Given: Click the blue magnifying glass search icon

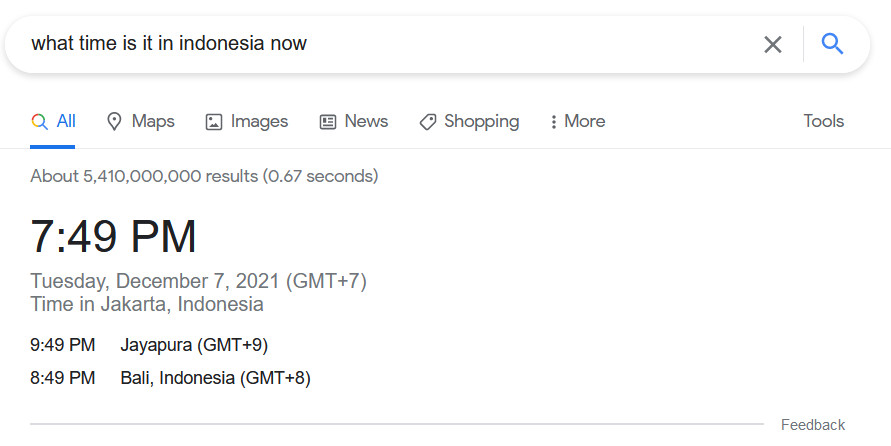Looking at the screenshot, I should [x=832, y=44].
